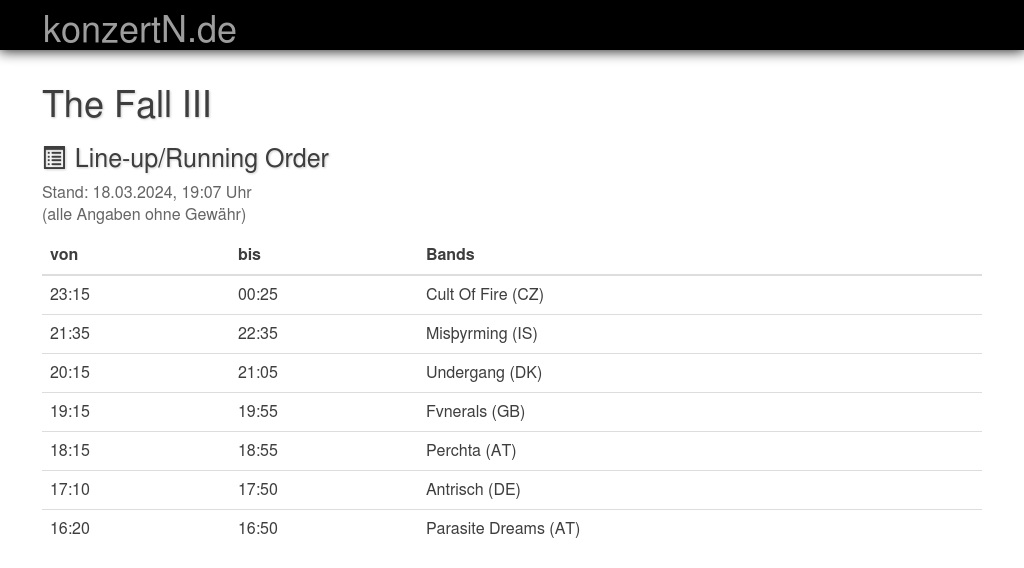Click the Line-up/Running Order heading text
Viewport: 1024px width, 568px height.
pyautogui.click(x=202, y=158)
